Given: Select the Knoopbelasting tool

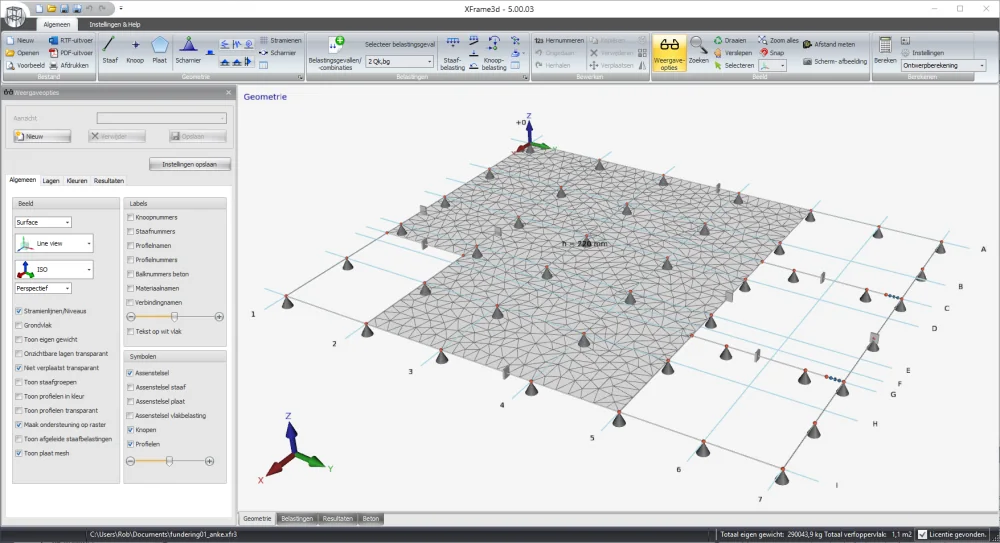Looking at the screenshot, I should coord(494,53).
